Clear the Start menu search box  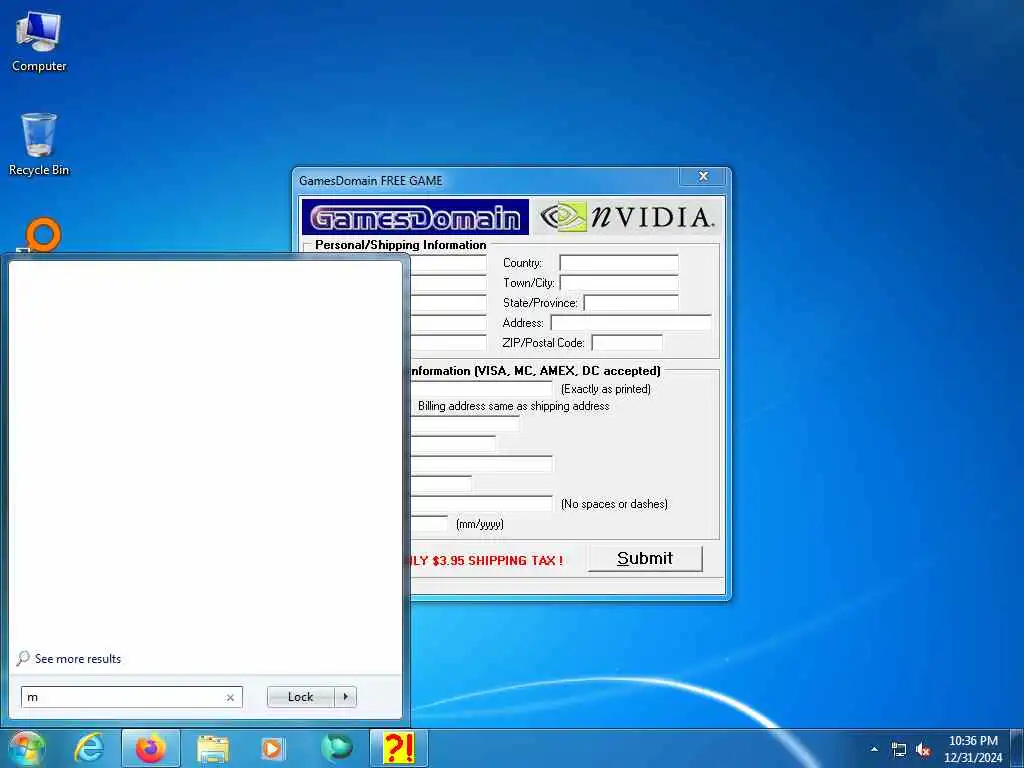click(230, 697)
